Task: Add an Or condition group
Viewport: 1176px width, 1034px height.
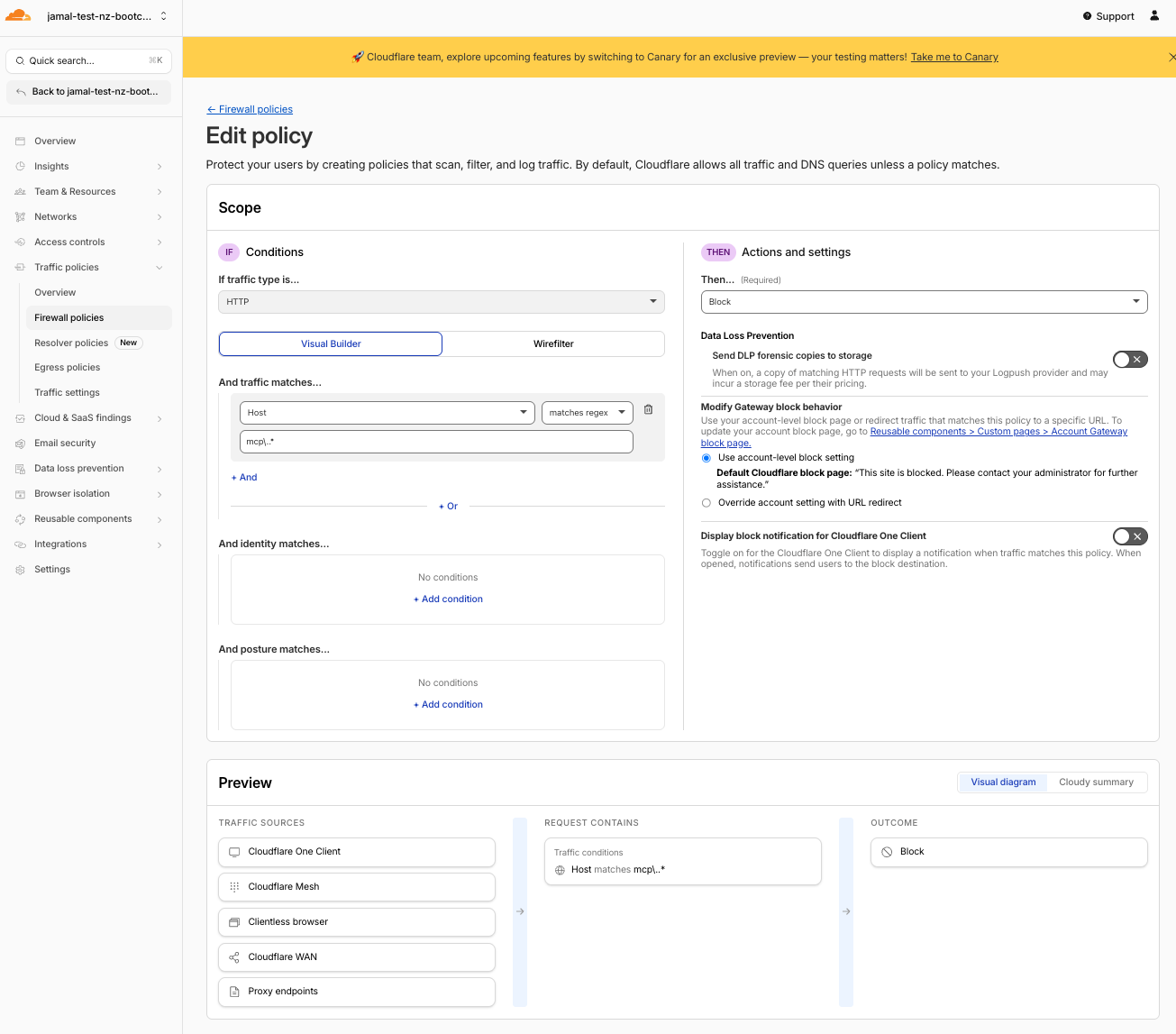Action: click(448, 507)
